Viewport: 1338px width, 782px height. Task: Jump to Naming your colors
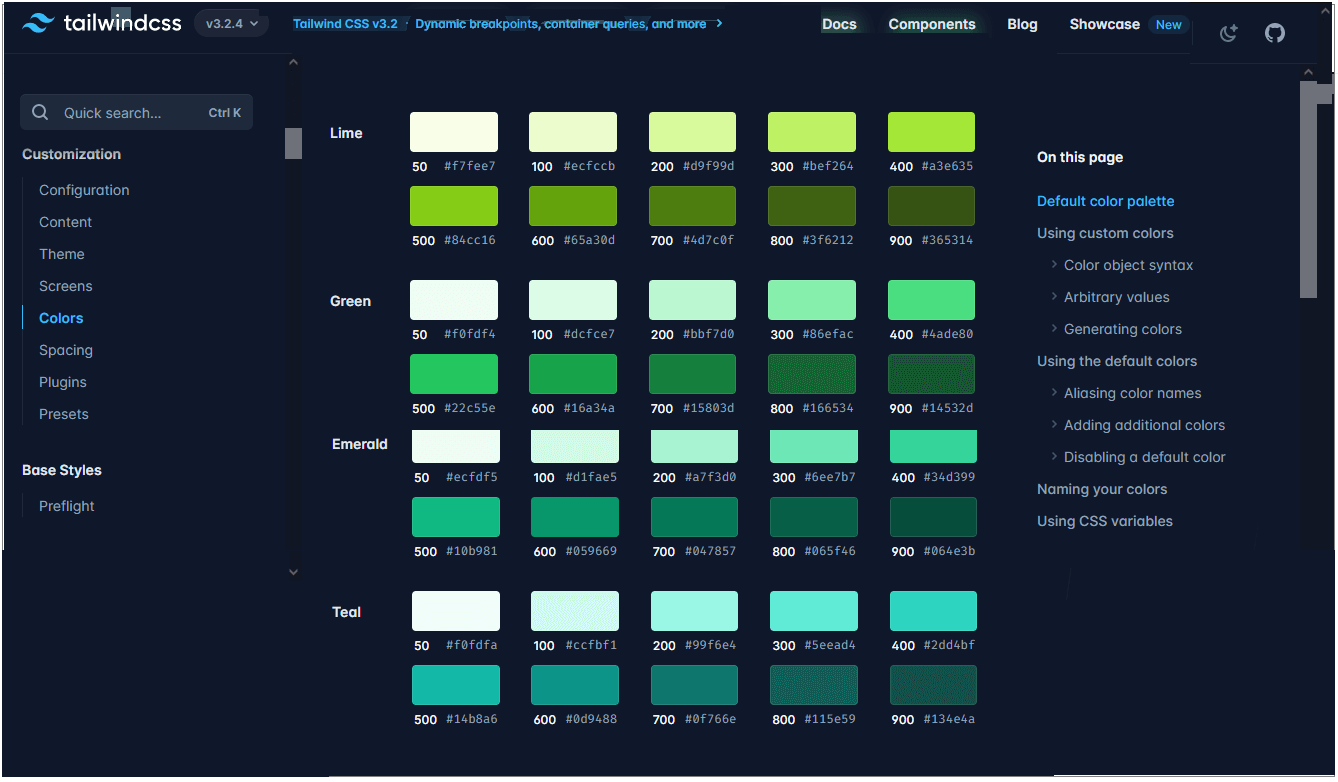(x=1102, y=489)
